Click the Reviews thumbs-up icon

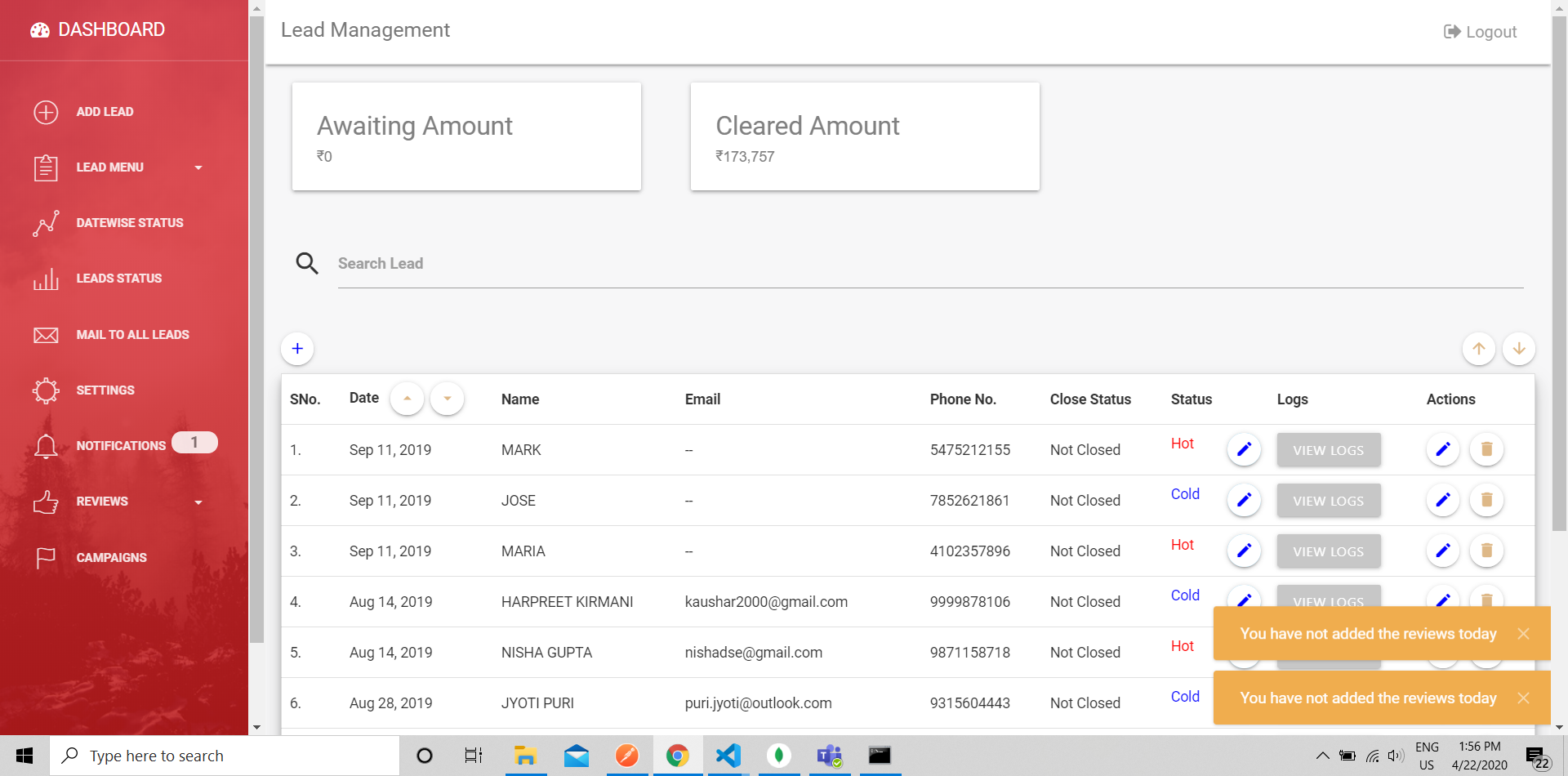point(46,502)
